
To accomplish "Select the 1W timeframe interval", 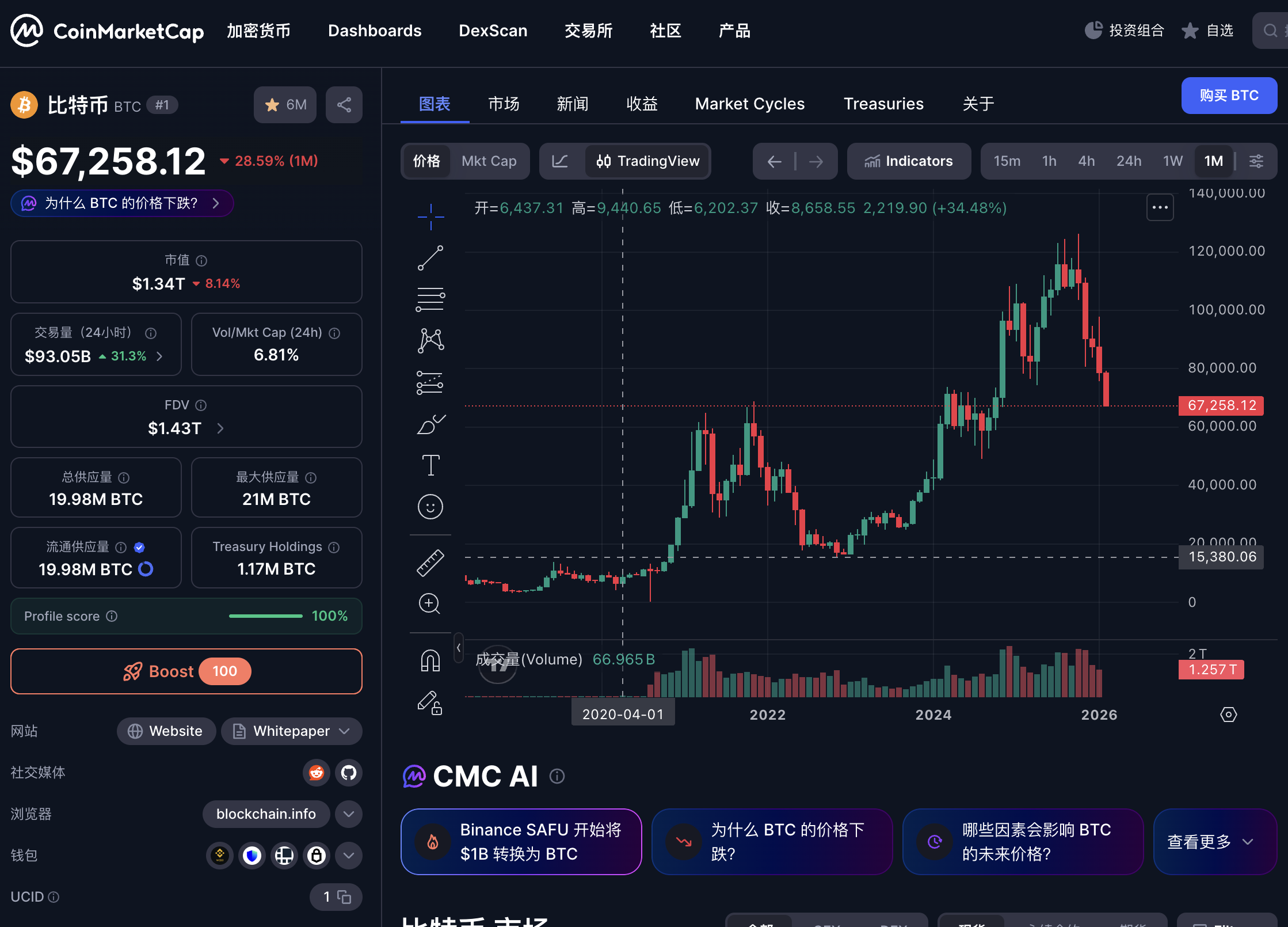I will [x=1172, y=161].
